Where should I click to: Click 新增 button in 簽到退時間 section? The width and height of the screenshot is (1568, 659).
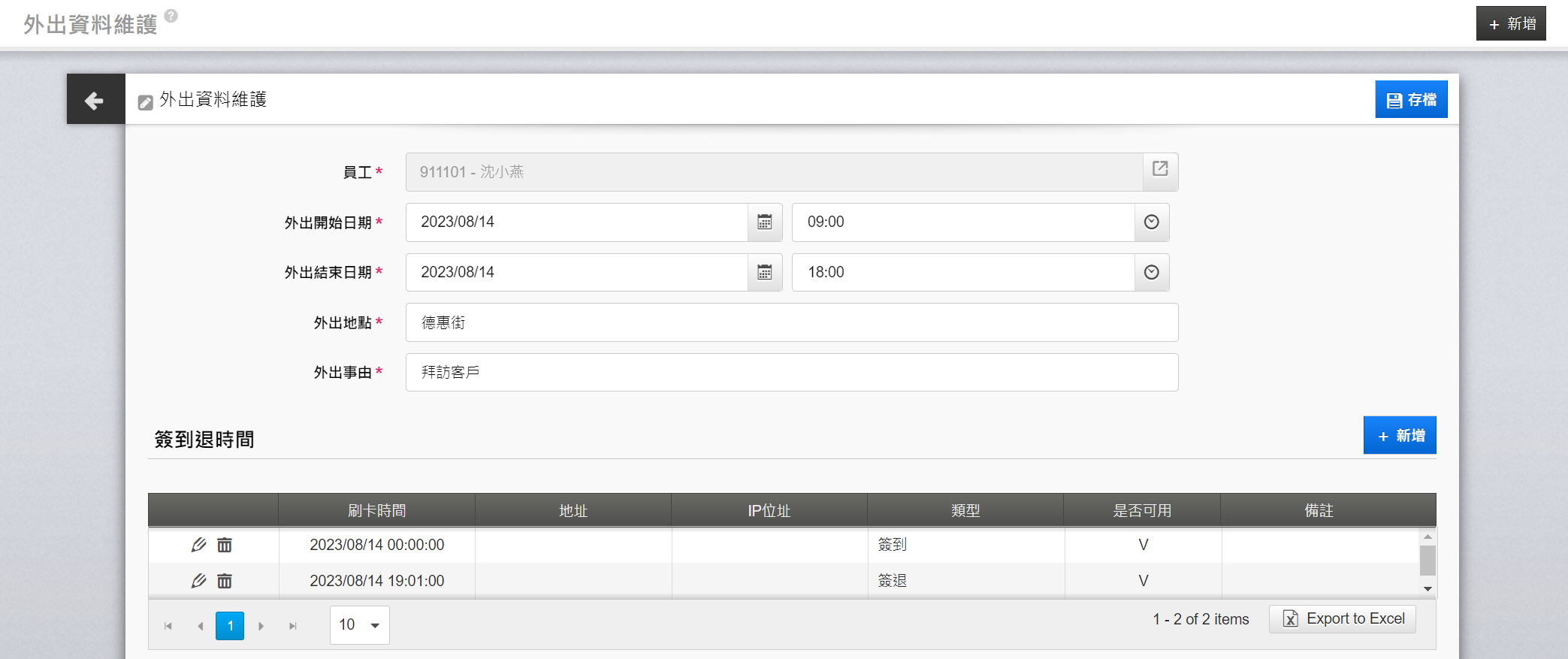click(1399, 436)
